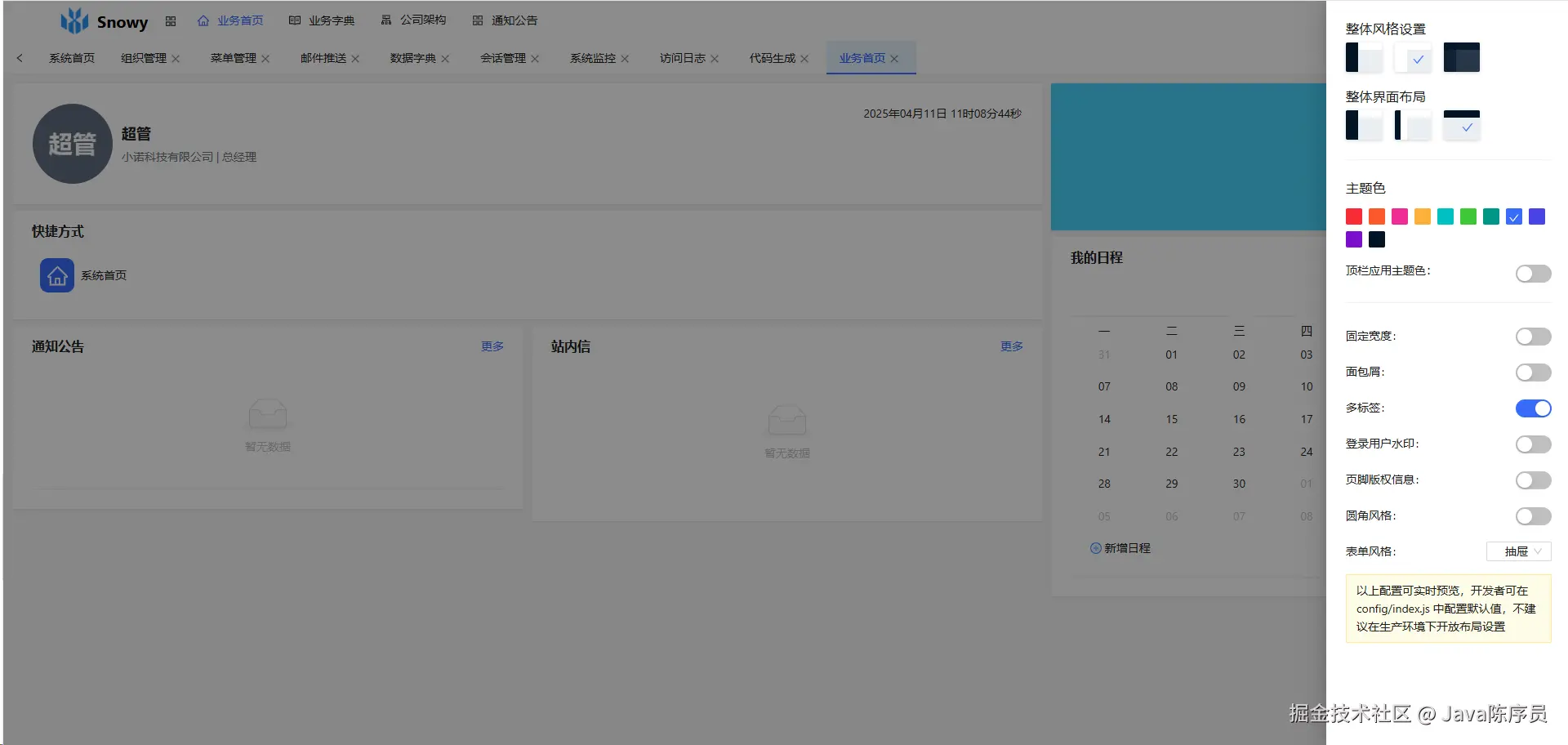Viewport: 1568px width, 745px height.
Task: Pick the teal green theme color swatch
Action: click(1491, 216)
